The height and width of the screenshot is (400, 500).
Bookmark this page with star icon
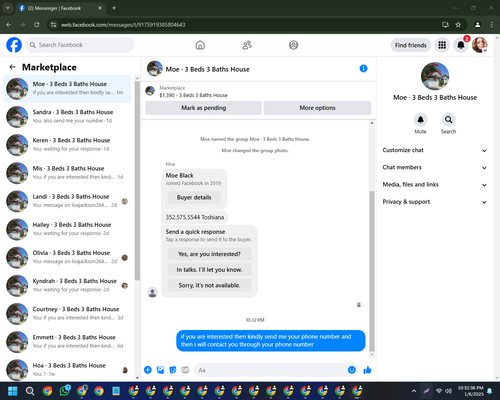(x=458, y=24)
